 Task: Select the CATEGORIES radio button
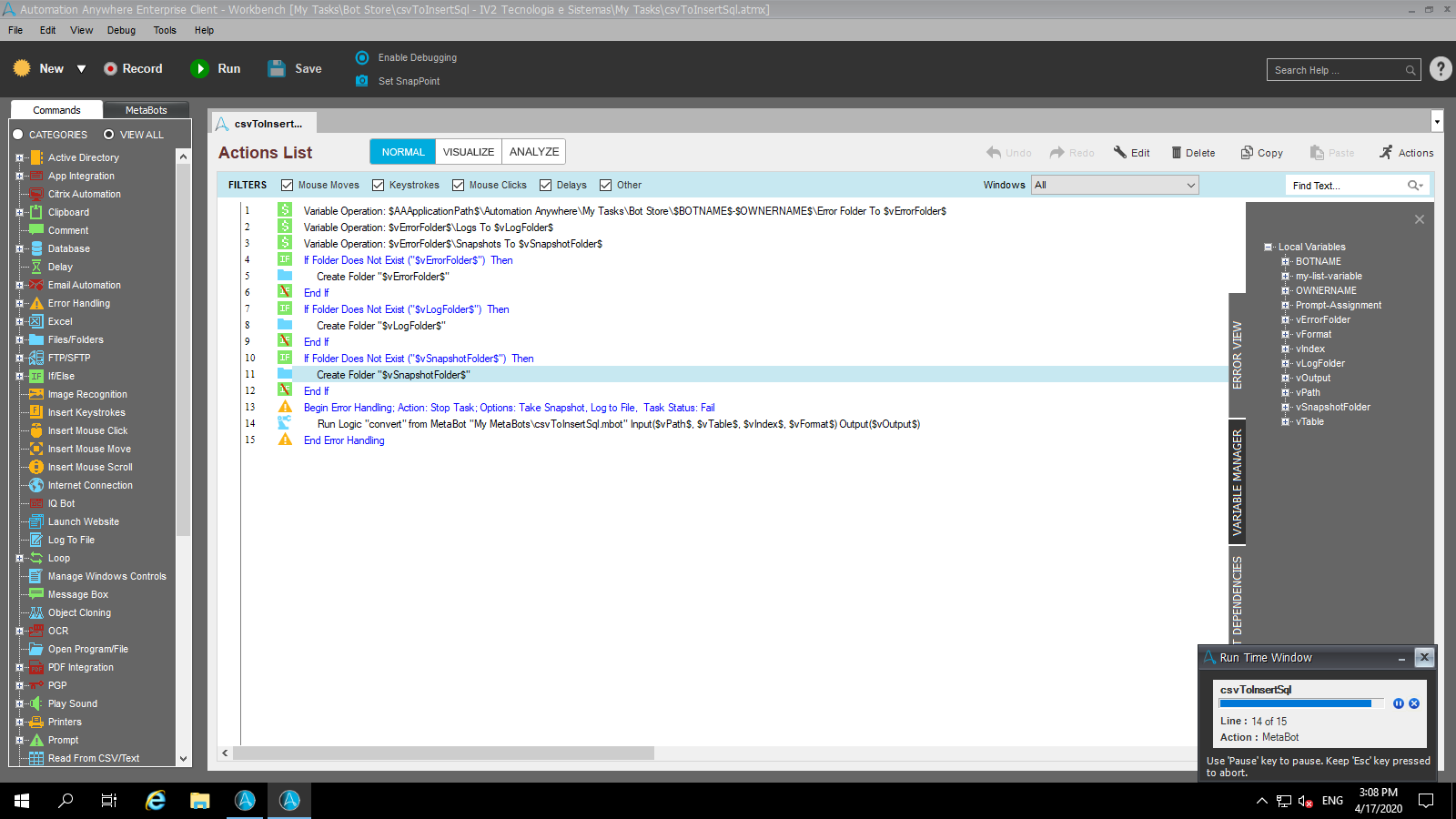click(17, 135)
